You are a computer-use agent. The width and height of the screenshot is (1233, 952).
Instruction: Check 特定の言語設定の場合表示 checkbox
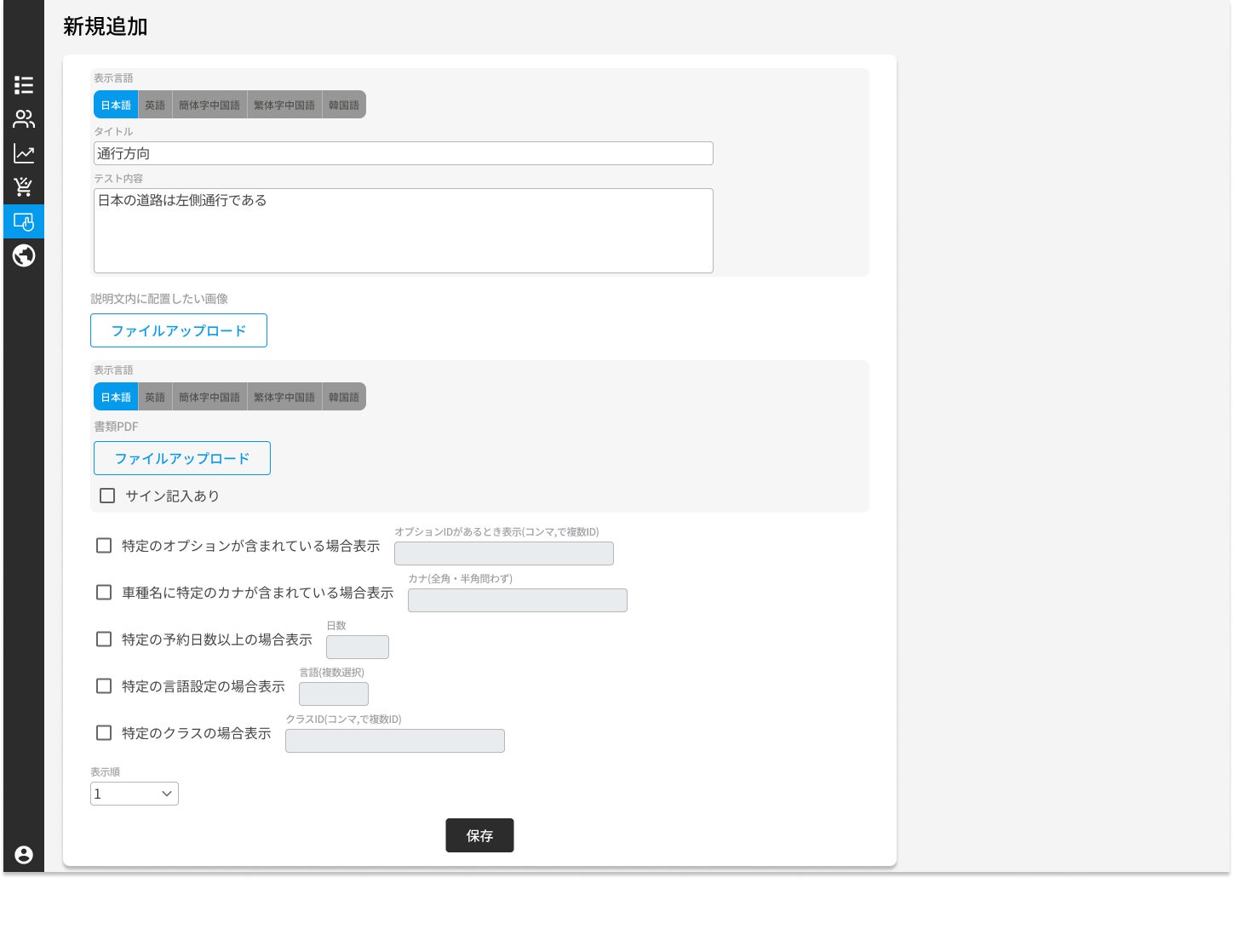pyautogui.click(x=104, y=686)
